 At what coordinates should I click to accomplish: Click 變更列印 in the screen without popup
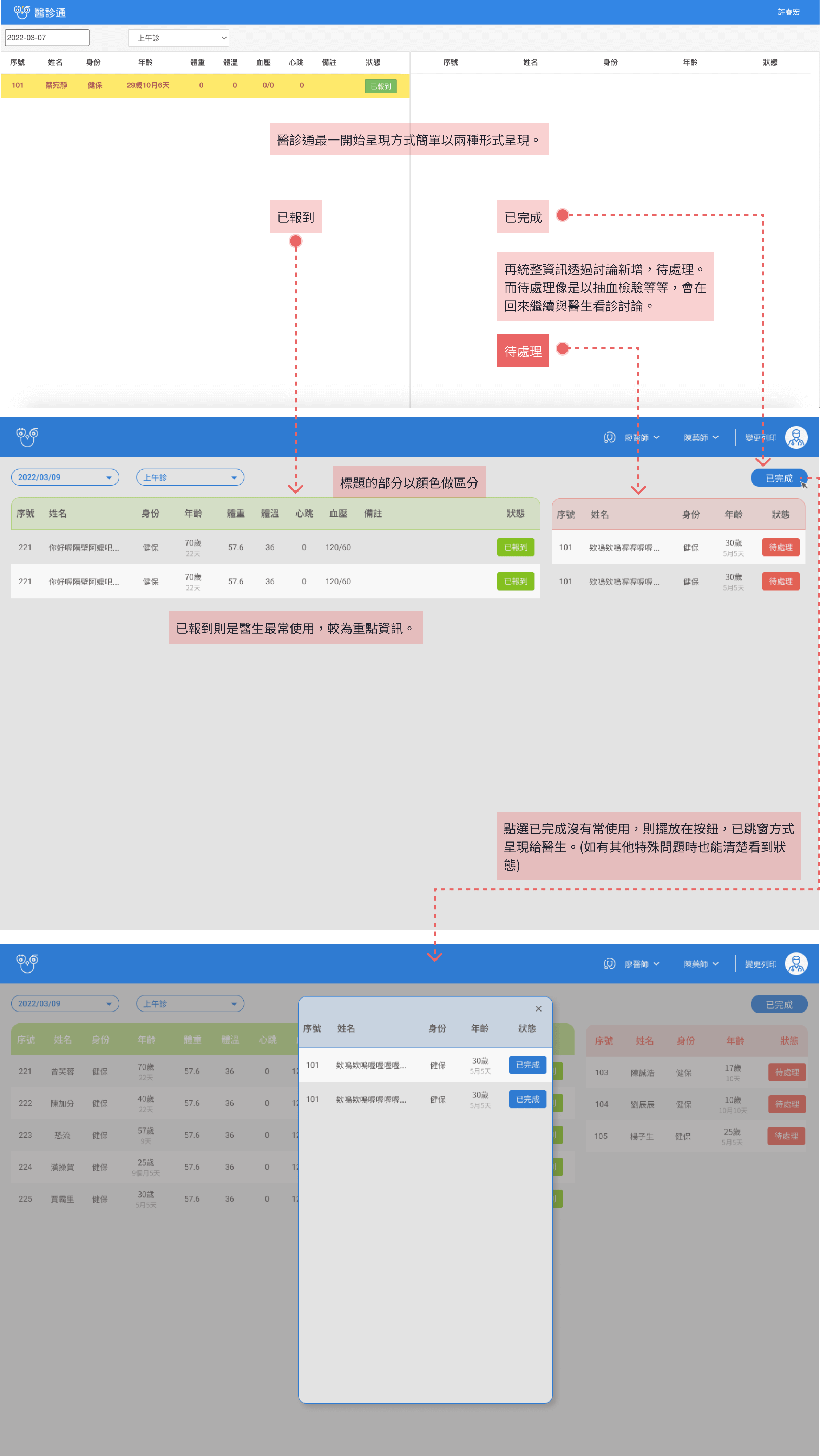761,437
